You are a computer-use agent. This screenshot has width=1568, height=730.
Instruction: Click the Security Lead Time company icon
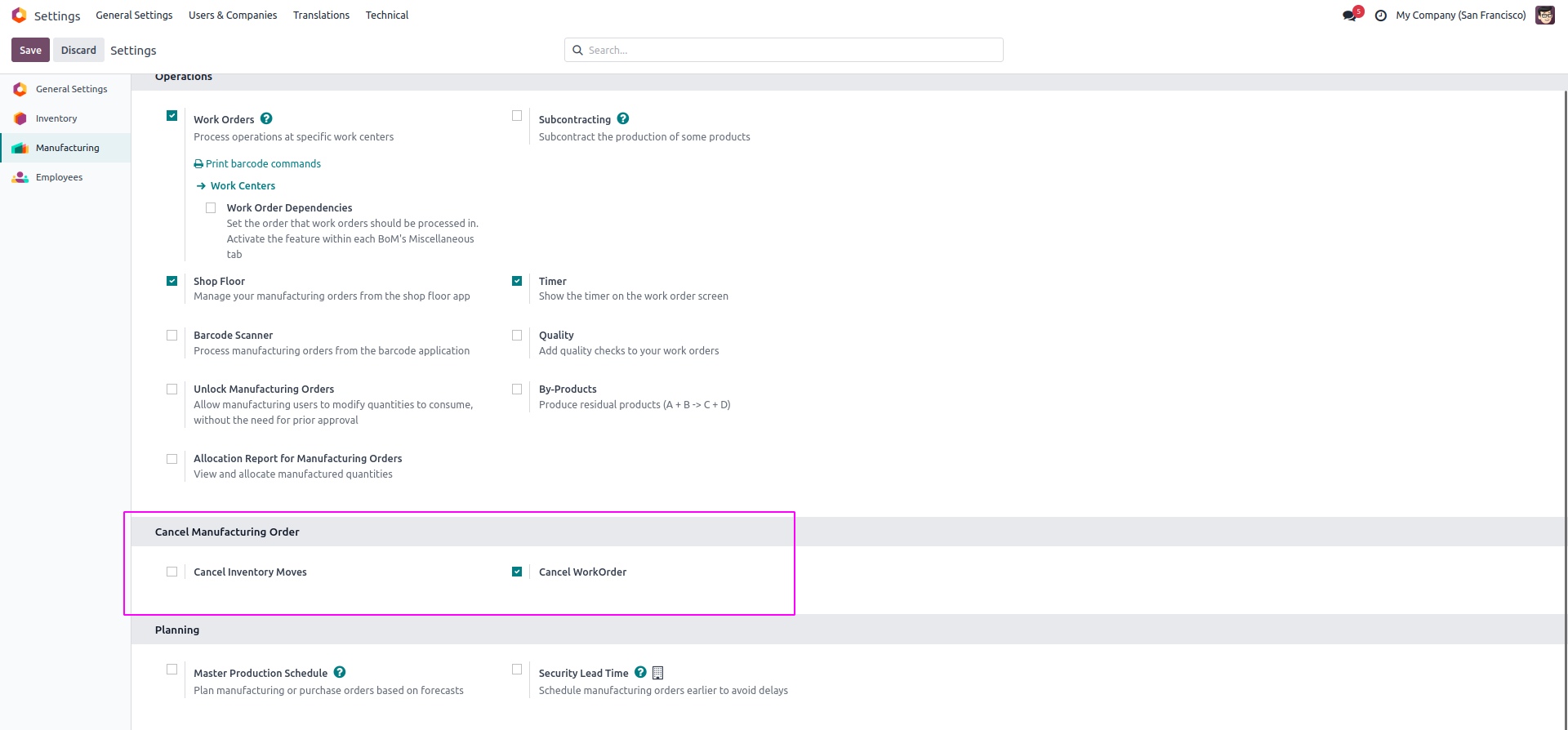[658, 673]
